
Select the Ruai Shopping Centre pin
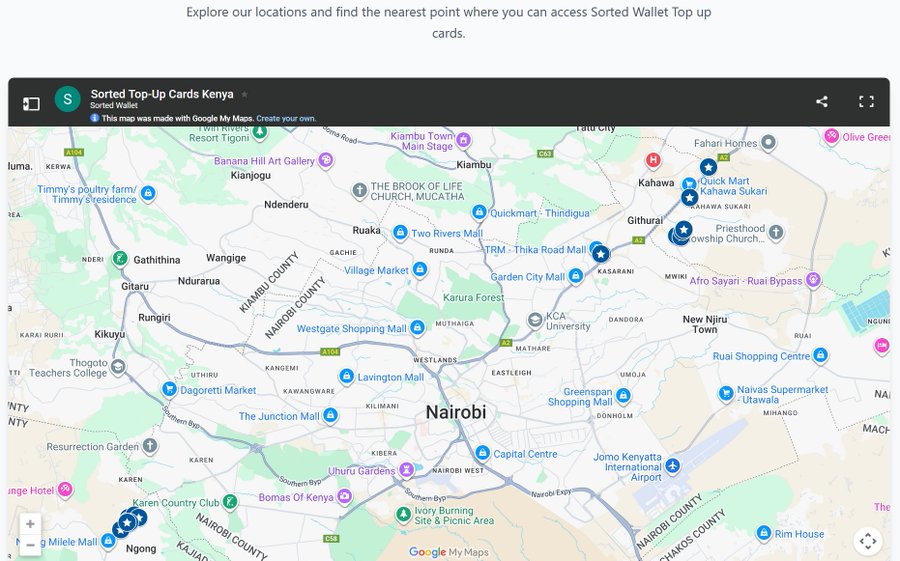point(821,355)
